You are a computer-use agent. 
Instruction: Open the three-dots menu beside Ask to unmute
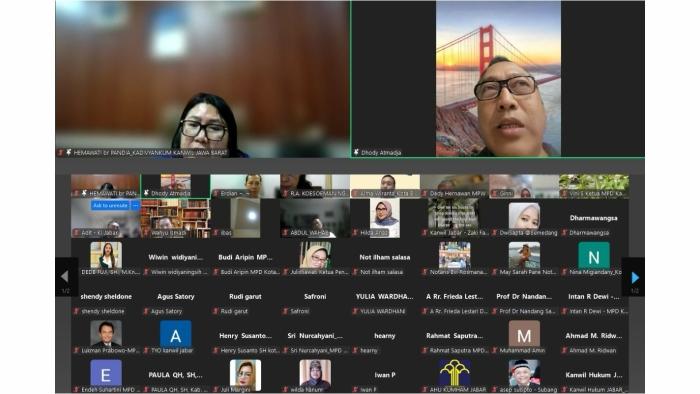pyautogui.click(x=136, y=205)
